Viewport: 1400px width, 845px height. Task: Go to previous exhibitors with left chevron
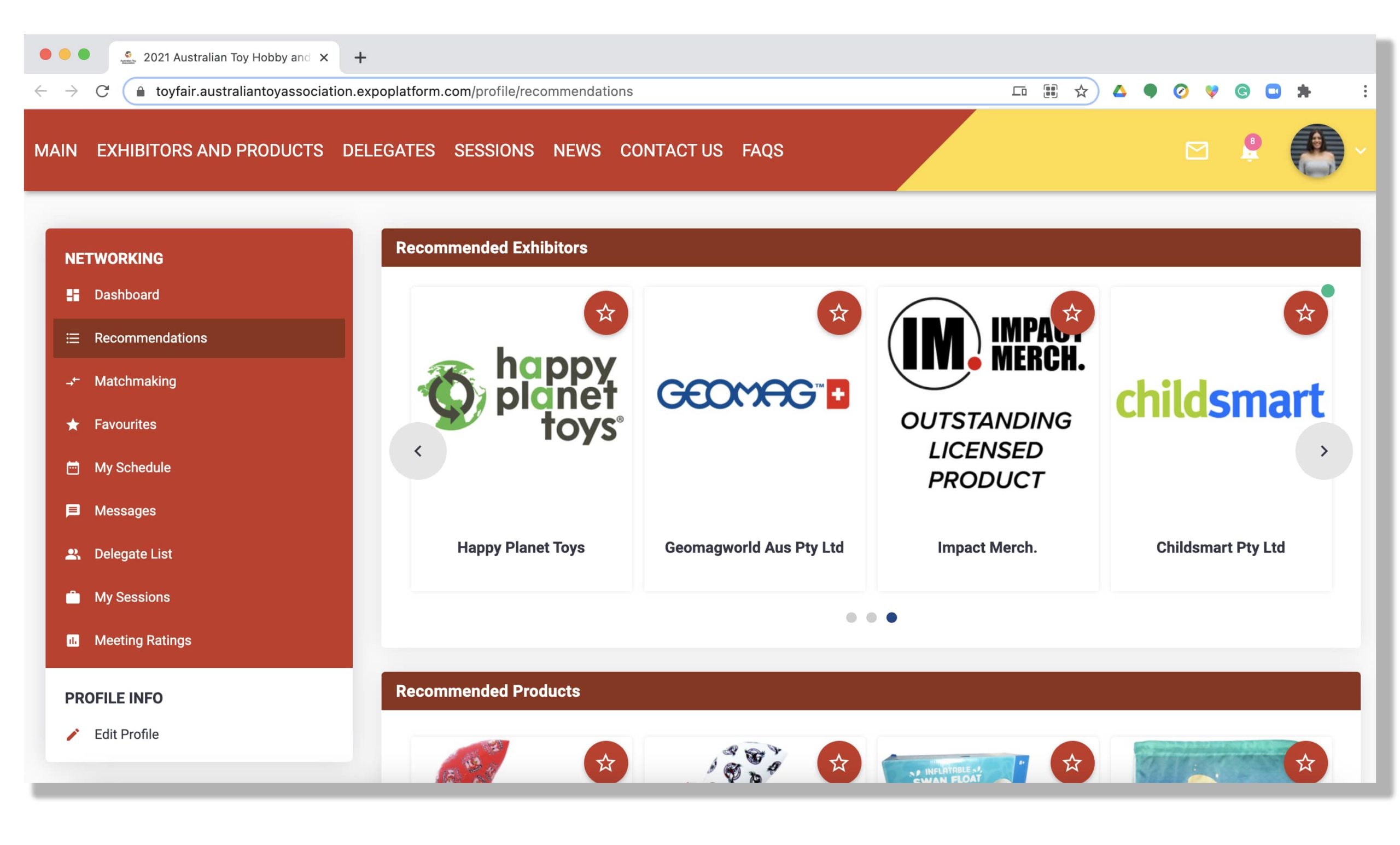tap(418, 451)
